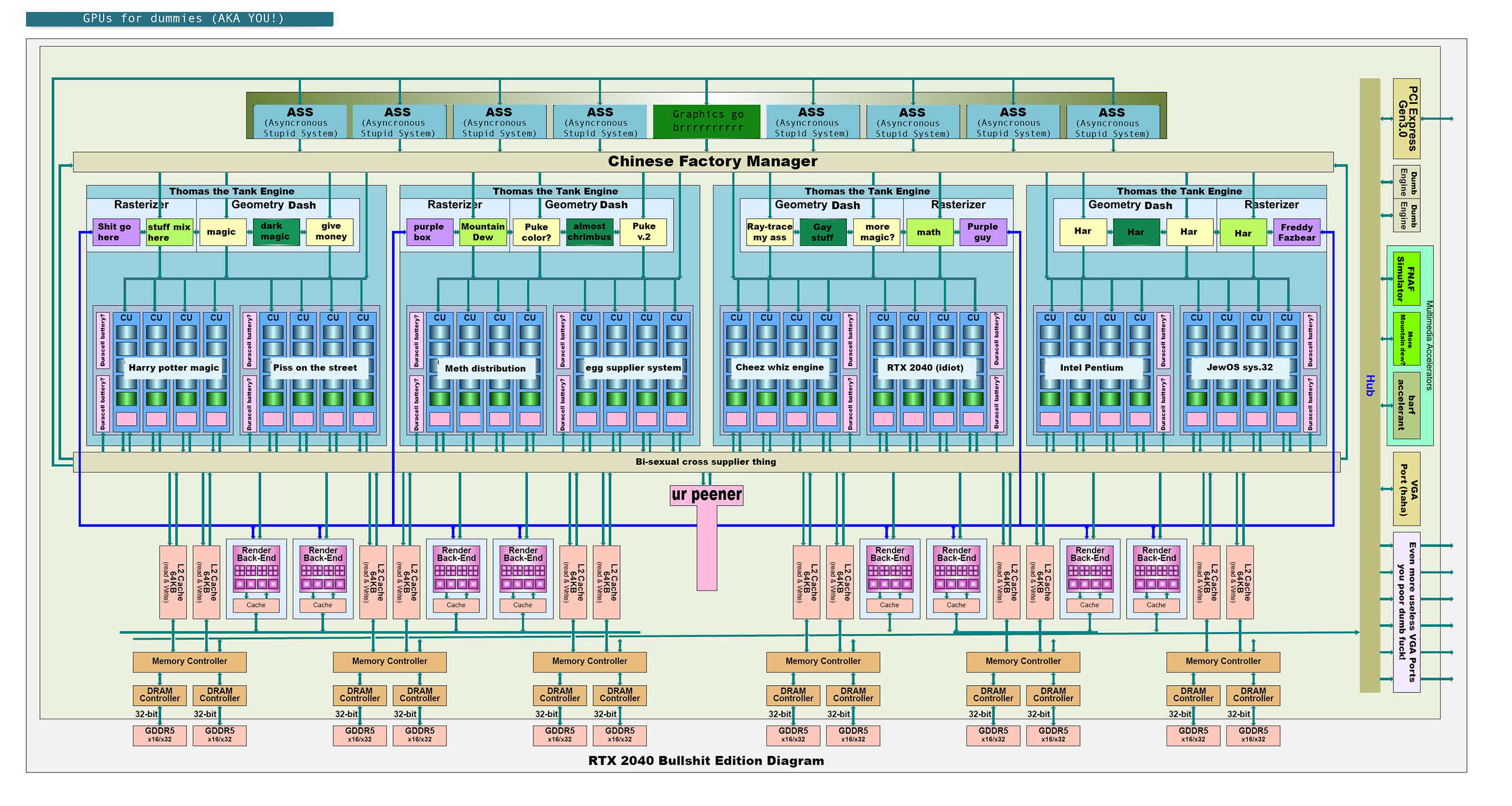Click the Intel Pentium label
1512x806 pixels.
(1091, 368)
